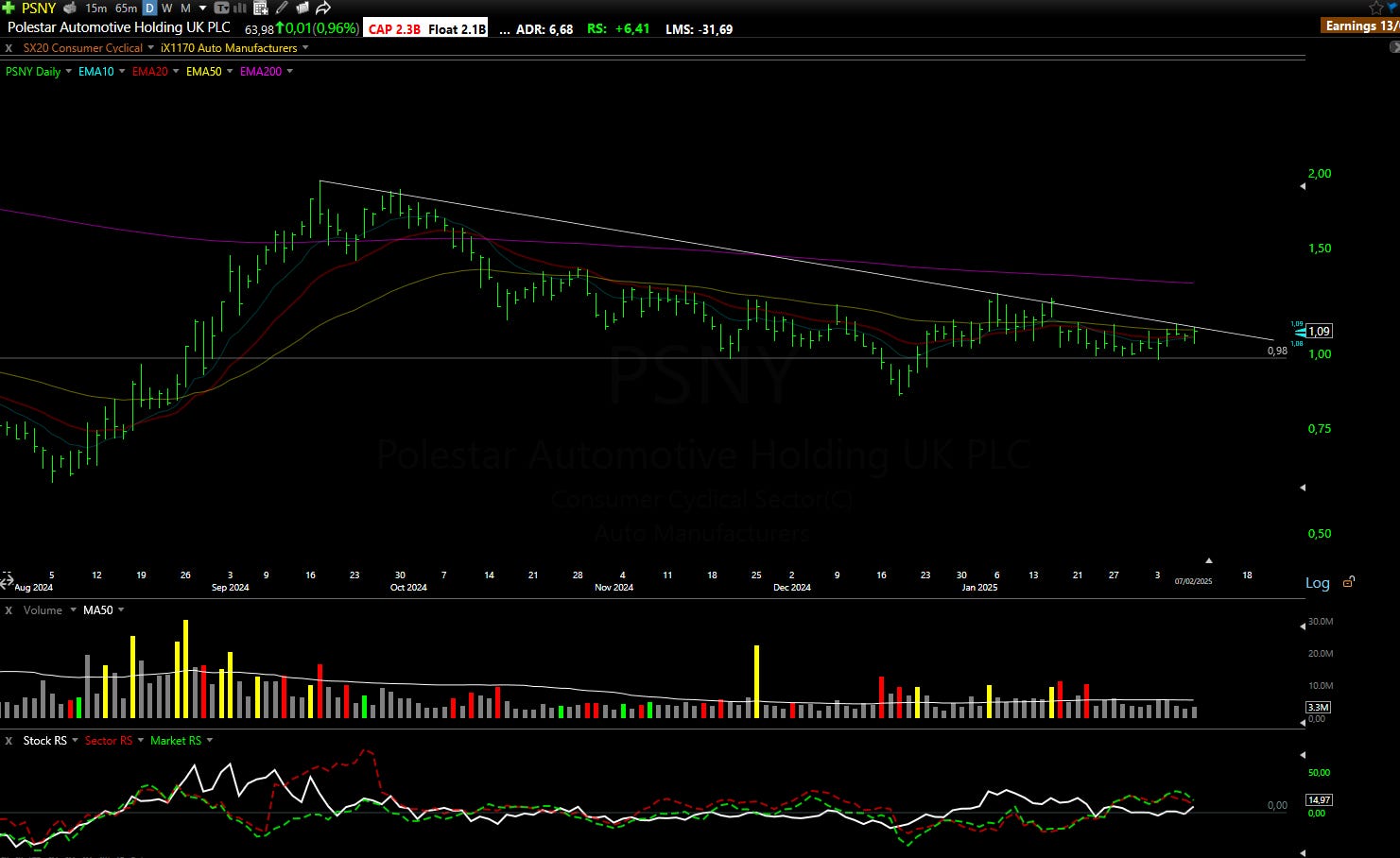
Task: Switch chart to 65m timeframe
Action: pyautogui.click(x=126, y=8)
